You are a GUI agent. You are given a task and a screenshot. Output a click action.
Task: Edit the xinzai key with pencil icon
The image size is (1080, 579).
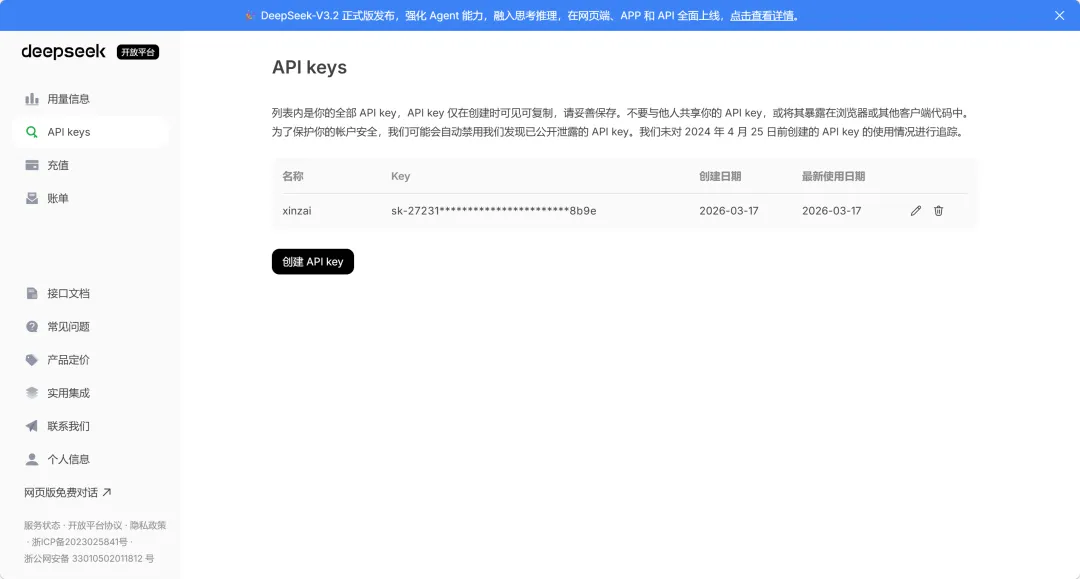pyautogui.click(x=915, y=211)
